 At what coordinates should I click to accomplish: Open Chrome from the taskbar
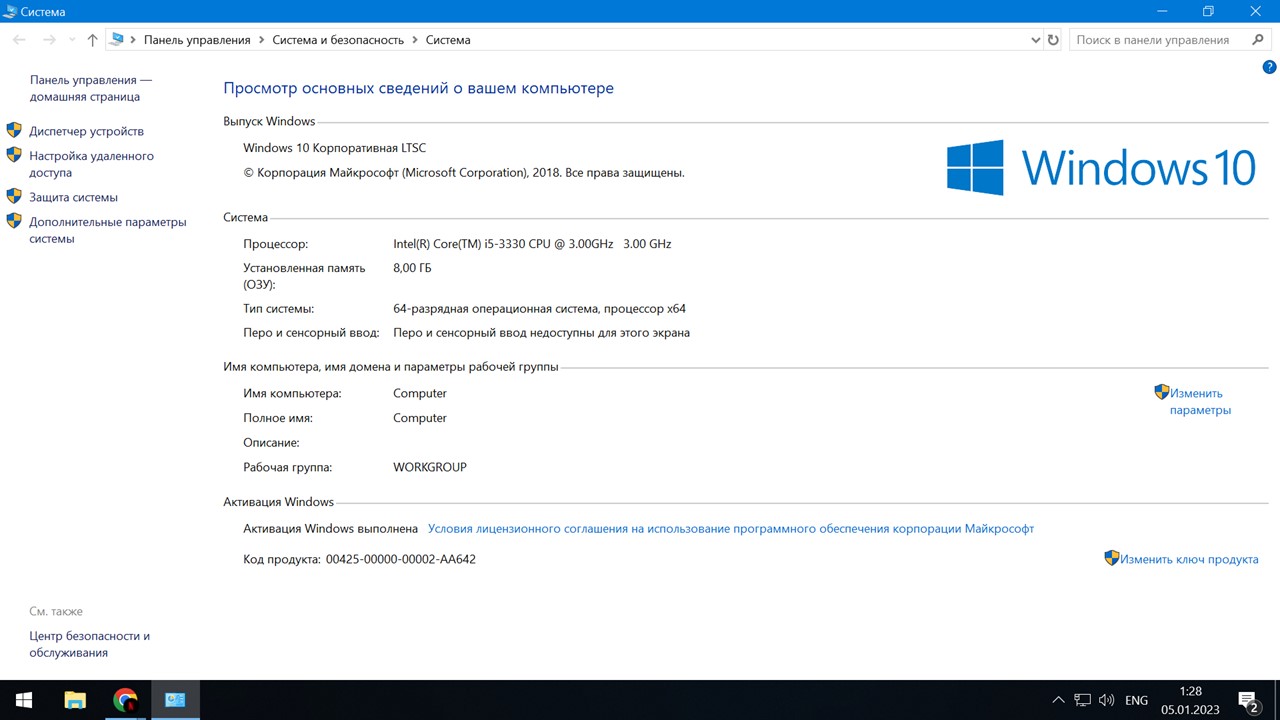tap(125, 700)
